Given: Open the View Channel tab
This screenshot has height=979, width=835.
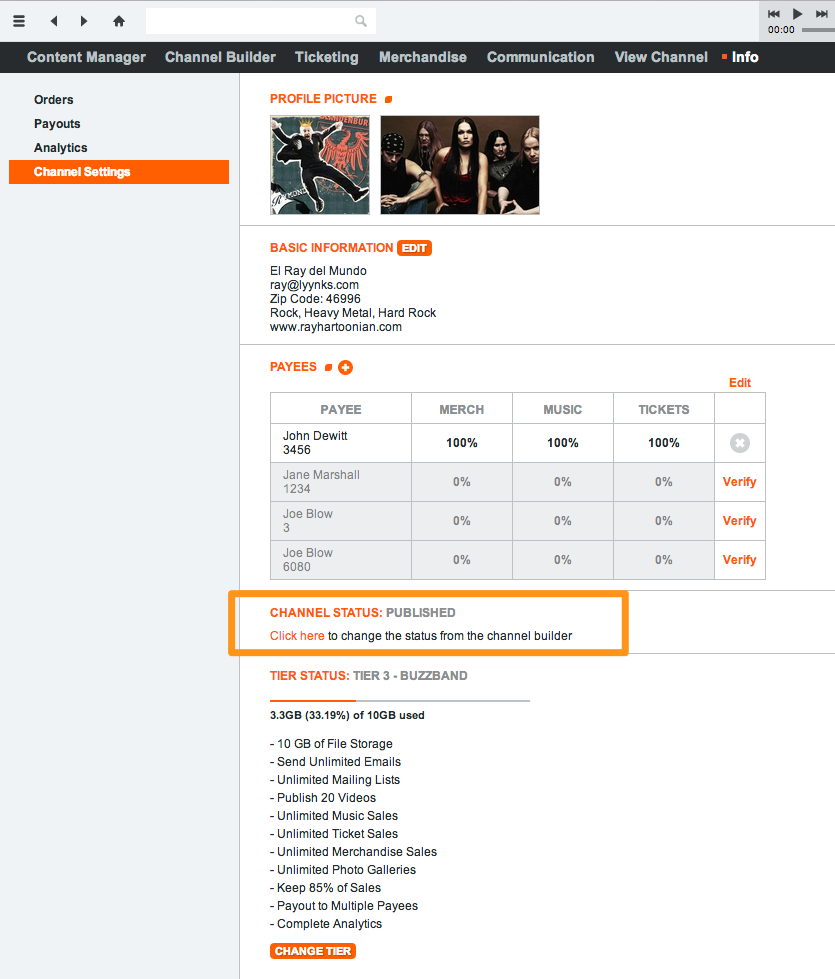Looking at the screenshot, I should tap(661, 57).
